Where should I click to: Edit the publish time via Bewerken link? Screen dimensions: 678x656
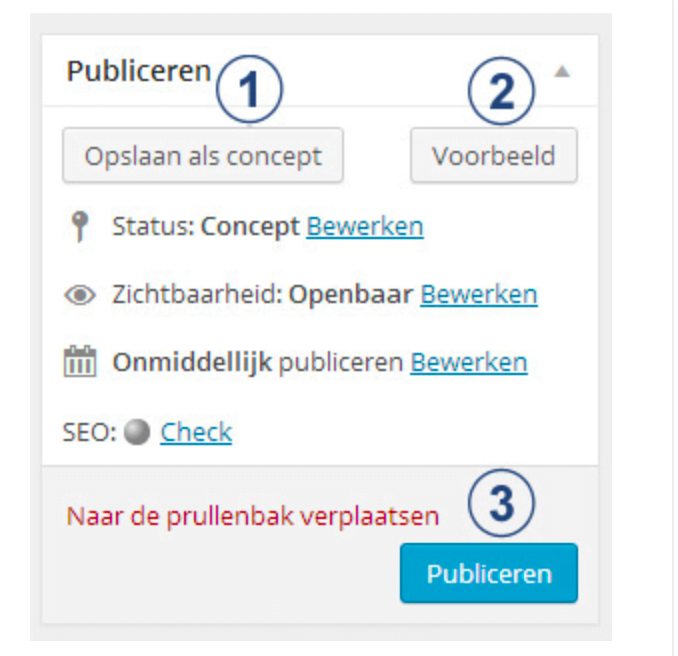tap(469, 362)
